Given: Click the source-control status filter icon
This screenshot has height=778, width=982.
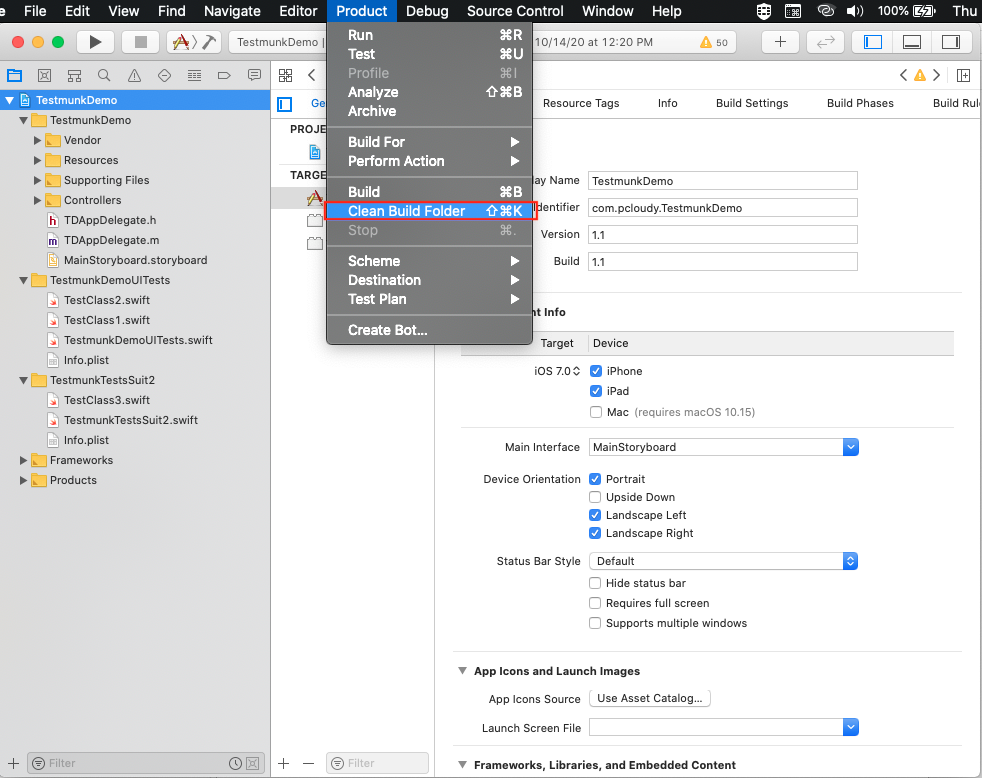Looking at the screenshot, I should pyautogui.click(x=252, y=763).
